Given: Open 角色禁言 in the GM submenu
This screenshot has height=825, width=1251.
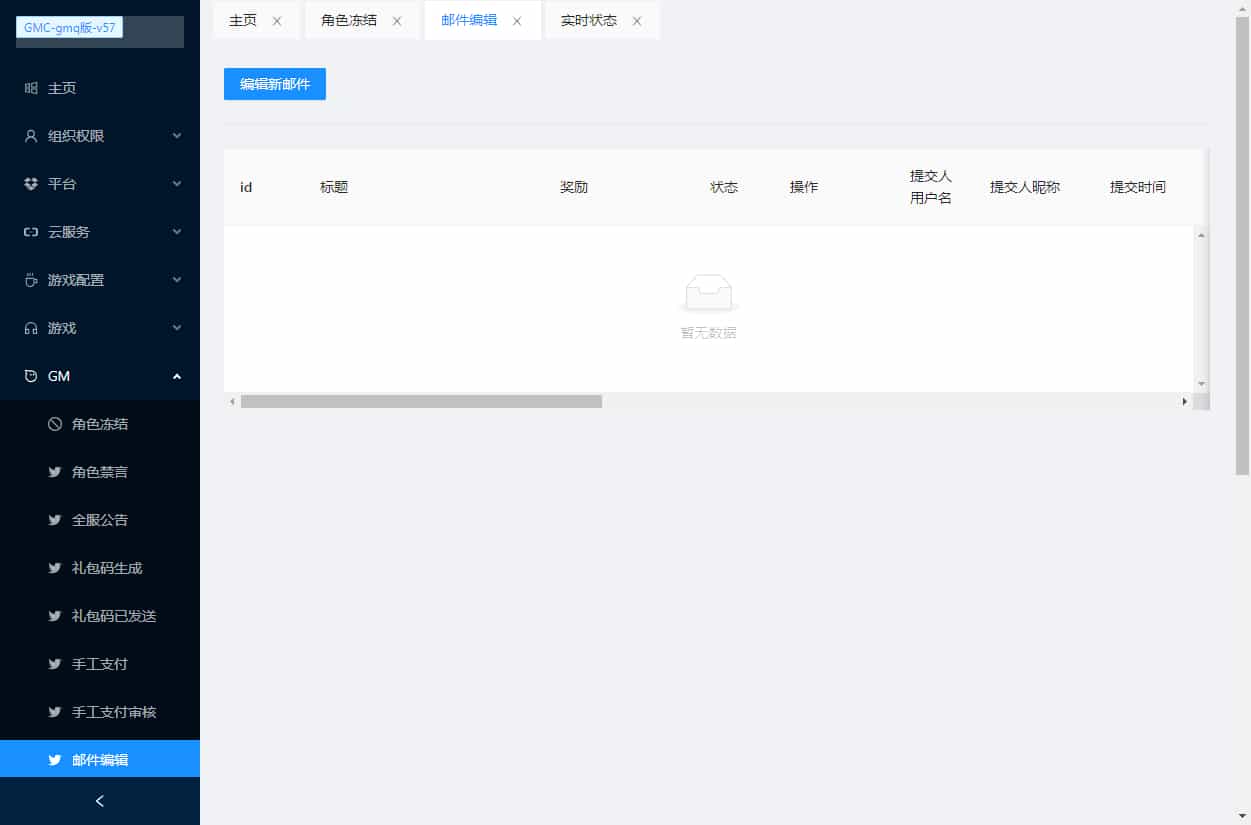Looking at the screenshot, I should [x=100, y=472].
